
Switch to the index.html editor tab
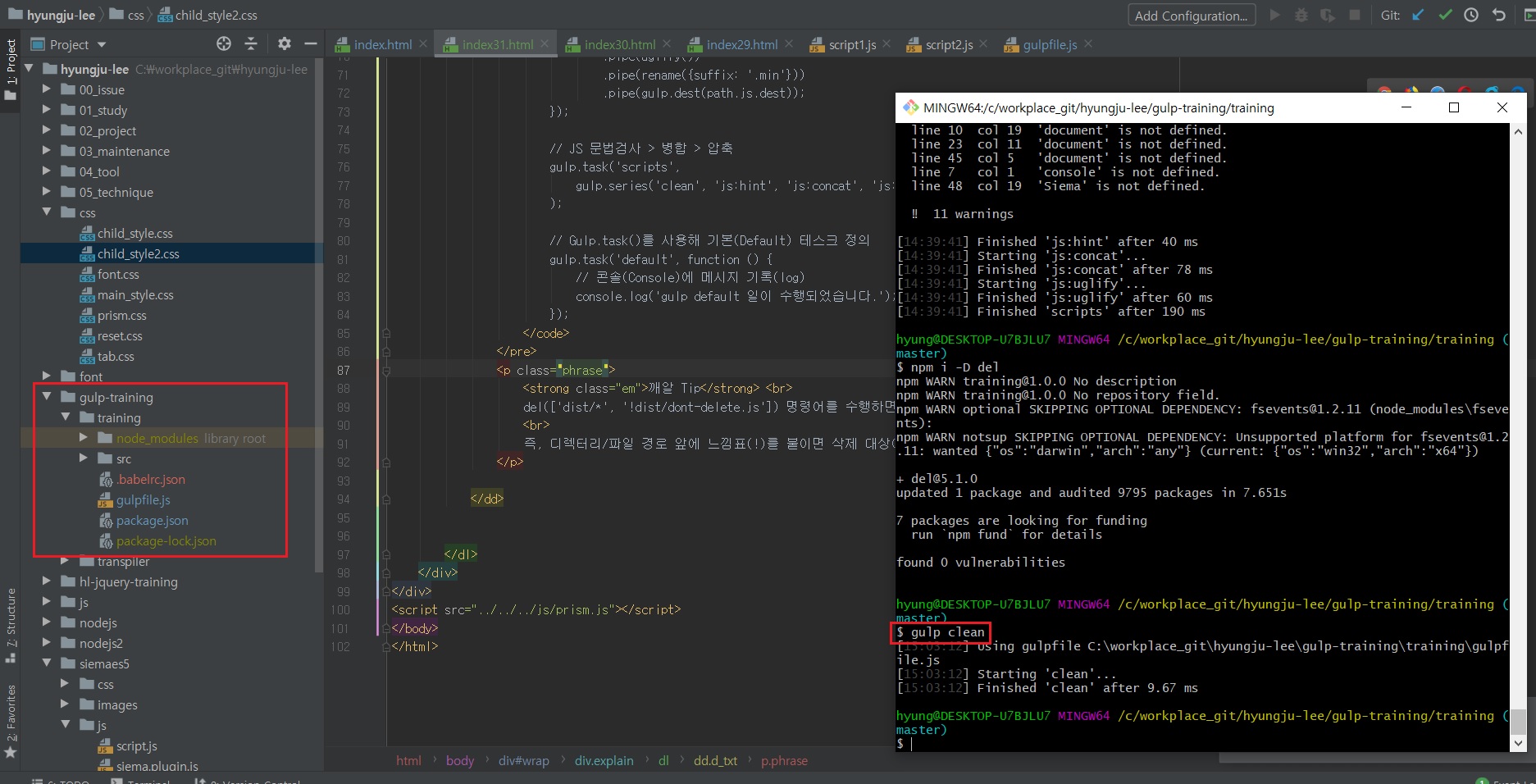[382, 44]
